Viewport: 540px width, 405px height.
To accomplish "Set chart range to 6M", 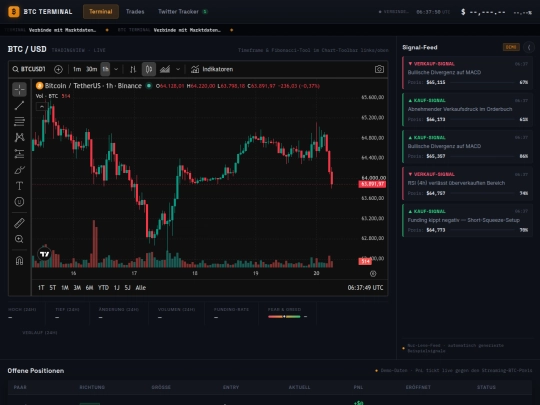I will [90, 288].
